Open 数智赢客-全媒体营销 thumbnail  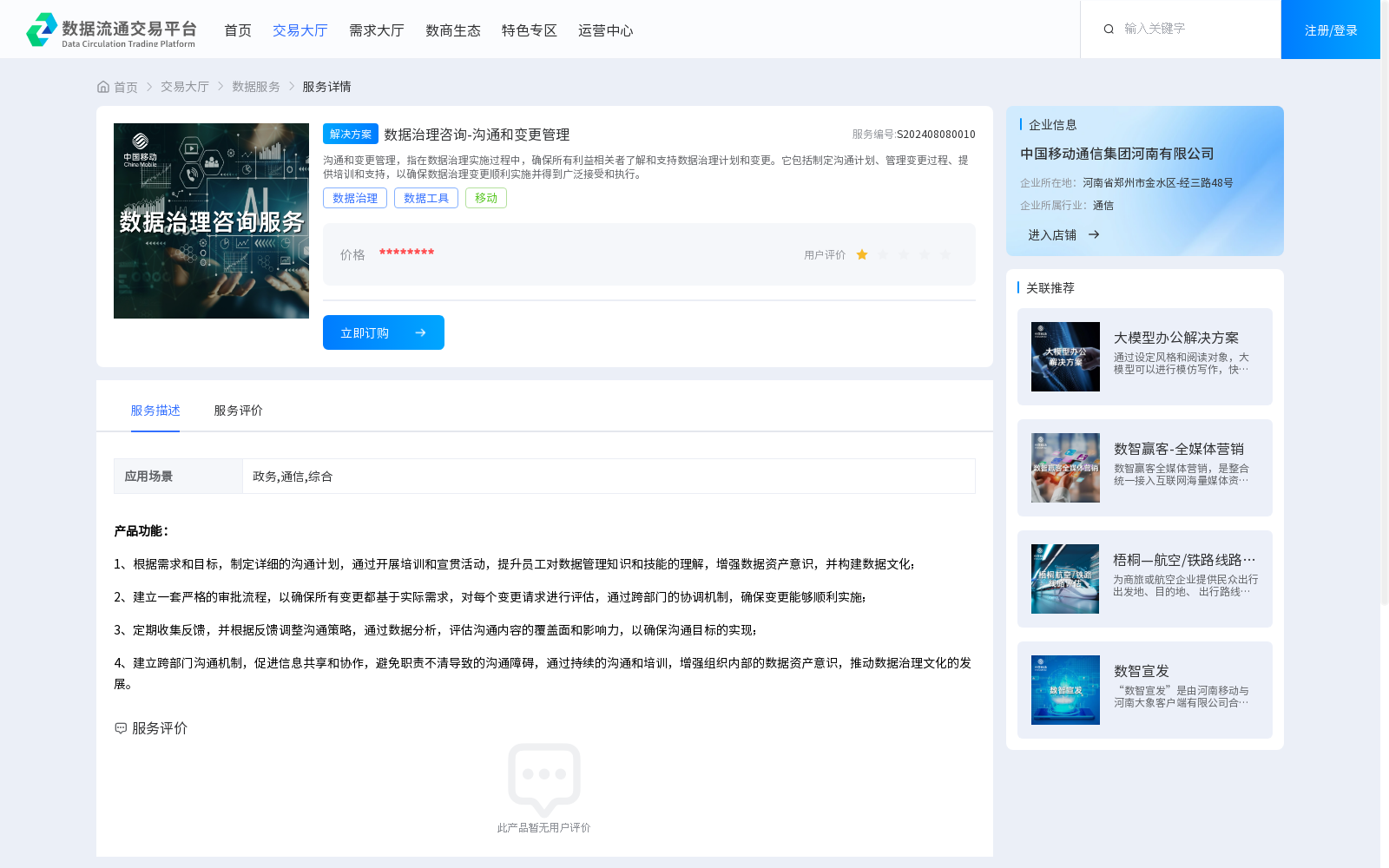click(x=1065, y=468)
